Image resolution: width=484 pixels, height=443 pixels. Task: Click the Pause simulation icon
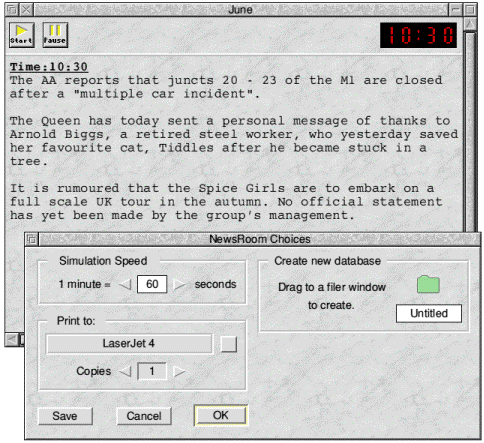coord(55,35)
